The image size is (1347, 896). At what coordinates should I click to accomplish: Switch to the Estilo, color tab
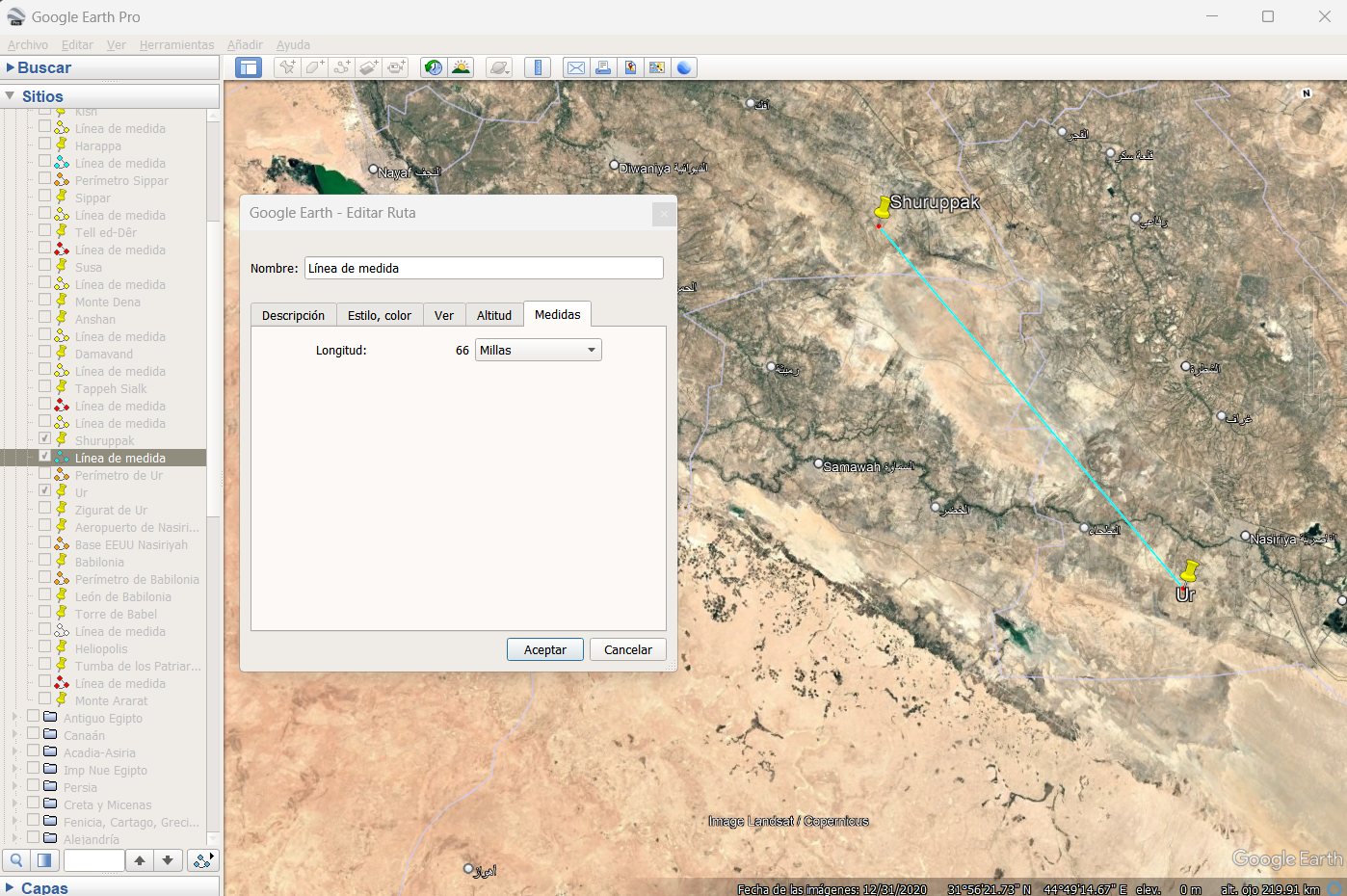point(380,315)
